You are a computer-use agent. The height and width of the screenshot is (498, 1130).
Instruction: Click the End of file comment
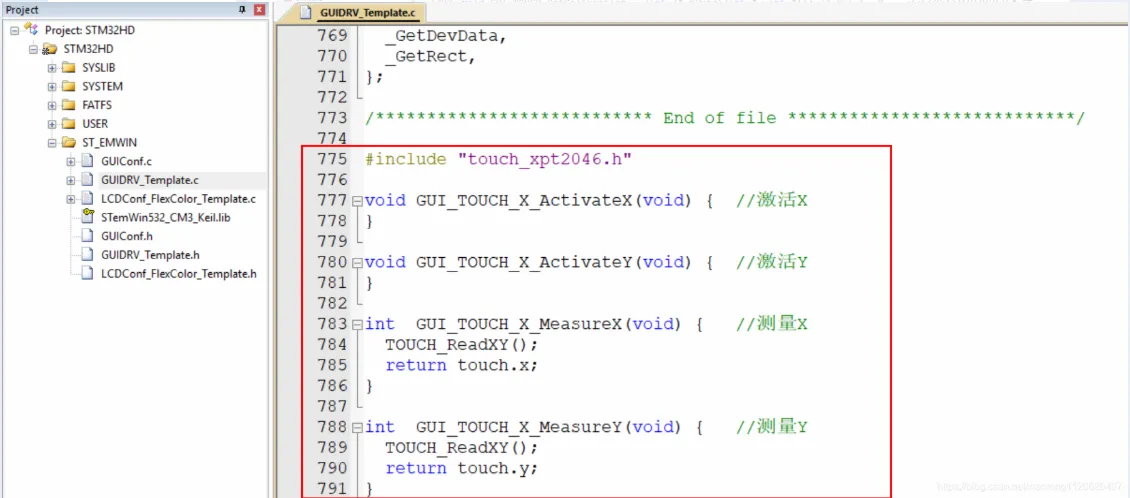(x=724, y=118)
